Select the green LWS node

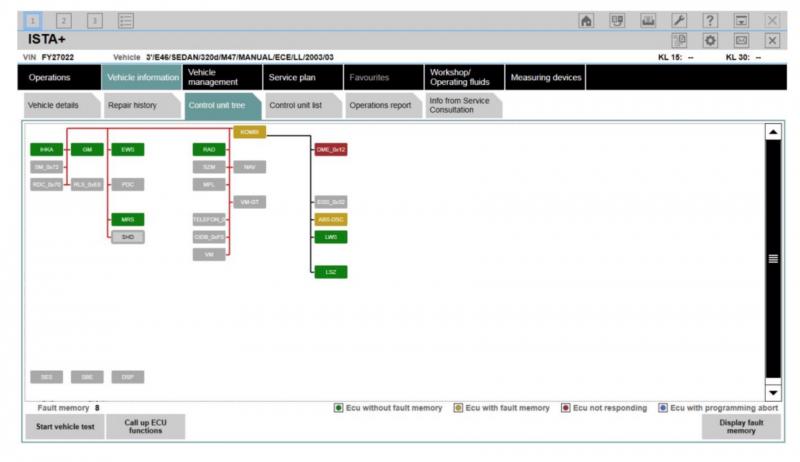point(331,237)
